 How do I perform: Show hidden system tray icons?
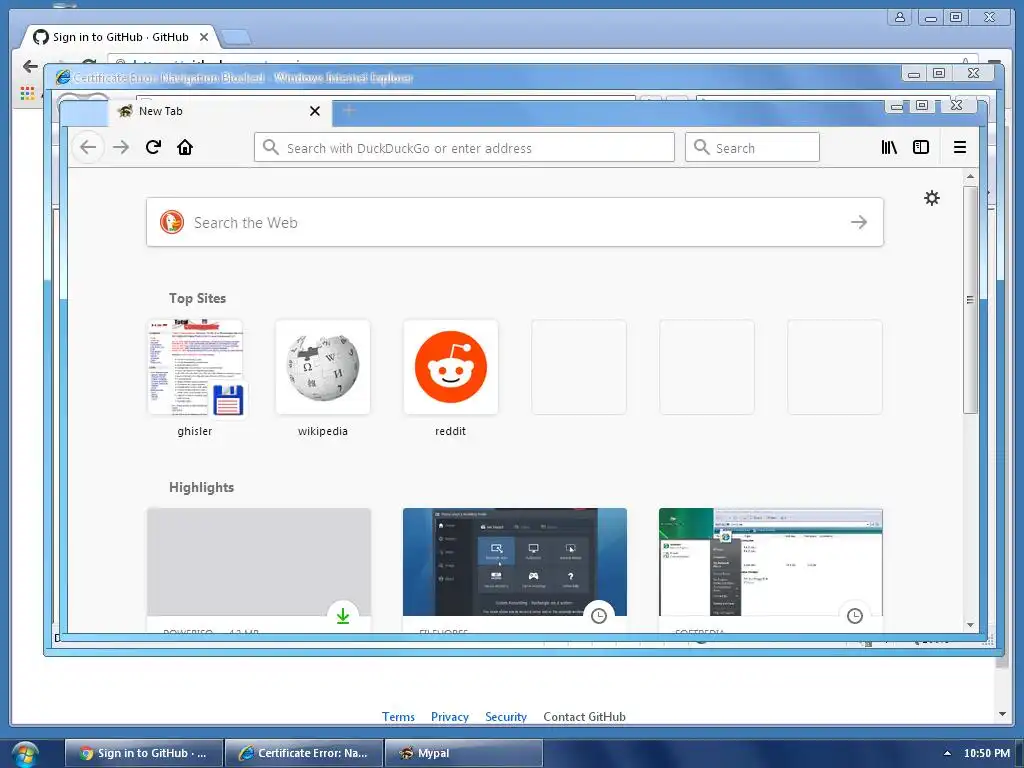(x=947, y=753)
